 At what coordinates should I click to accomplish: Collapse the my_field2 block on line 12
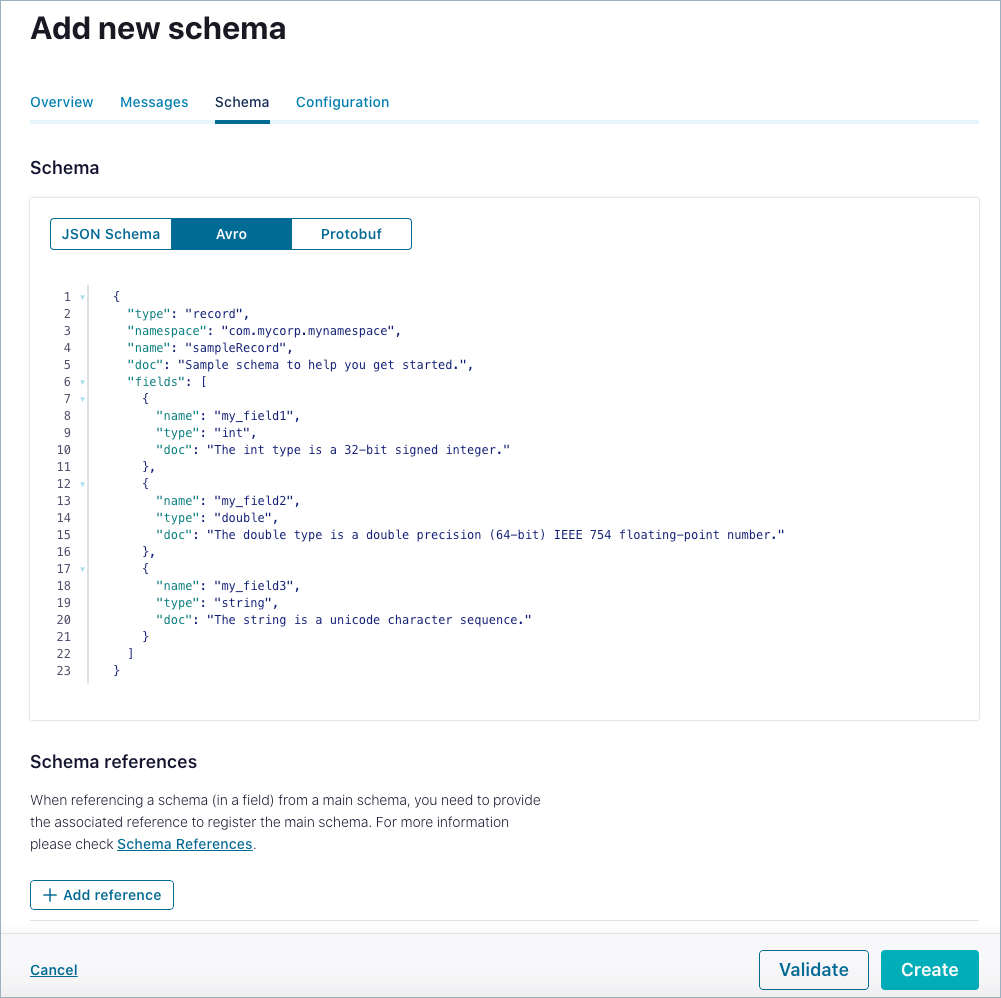pyautogui.click(x=82, y=483)
